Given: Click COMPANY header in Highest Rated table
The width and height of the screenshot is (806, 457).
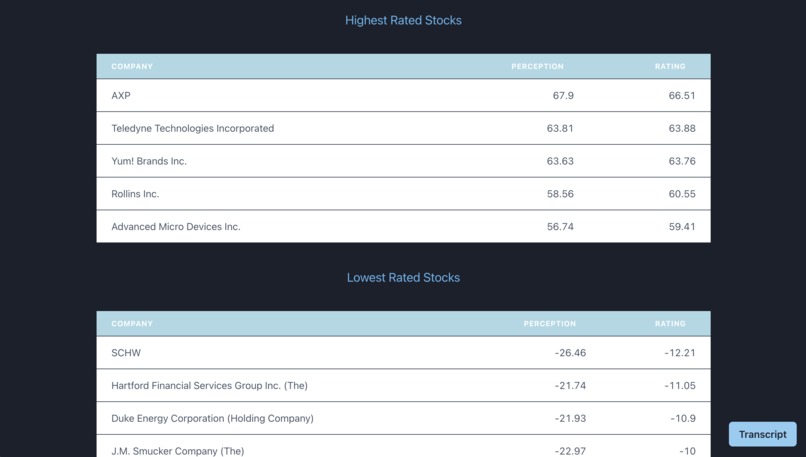Looking at the screenshot, I should pyautogui.click(x=132, y=66).
